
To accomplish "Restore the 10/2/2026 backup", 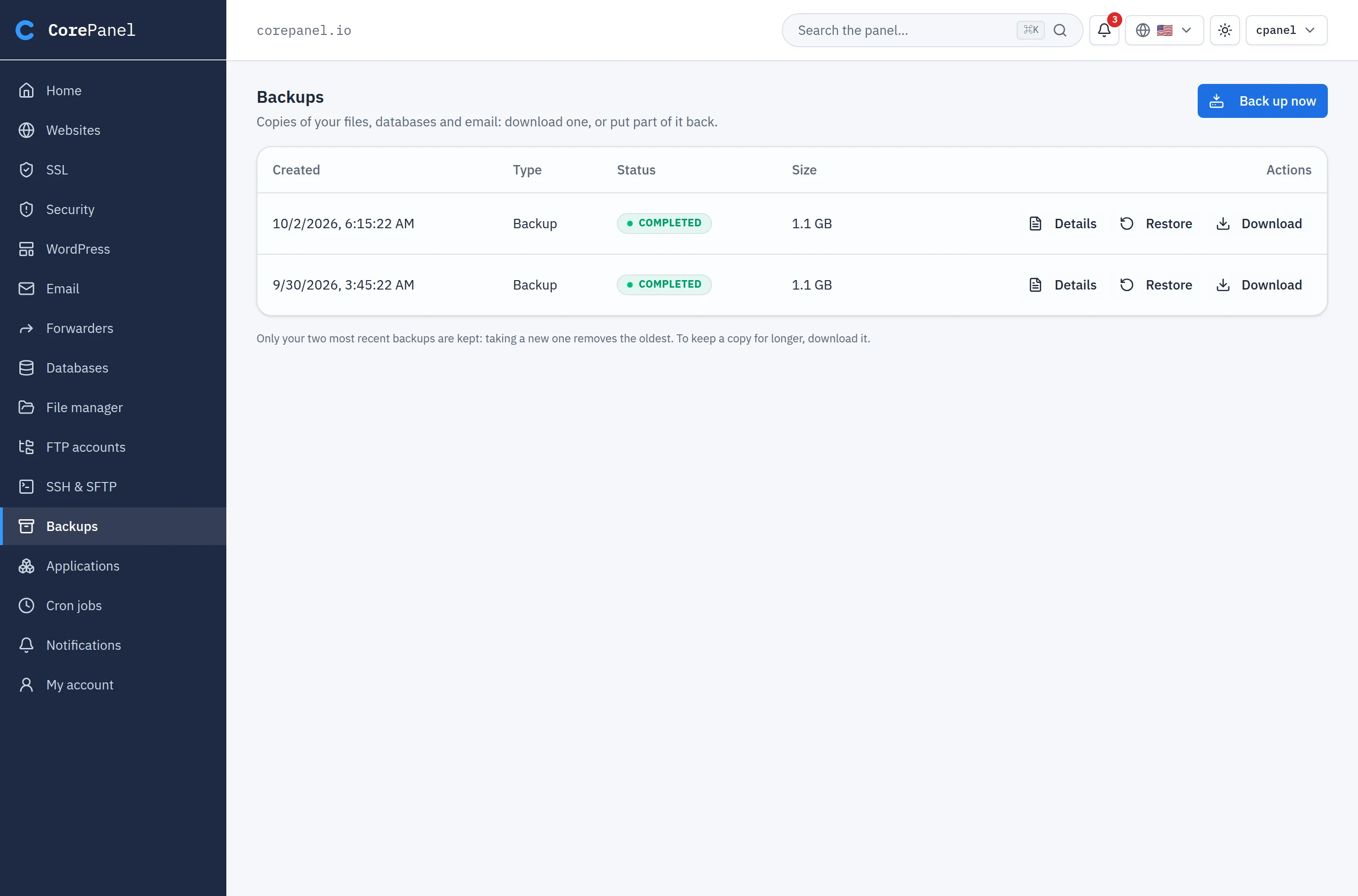I will pyautogui.click(x=1156, y=224).
